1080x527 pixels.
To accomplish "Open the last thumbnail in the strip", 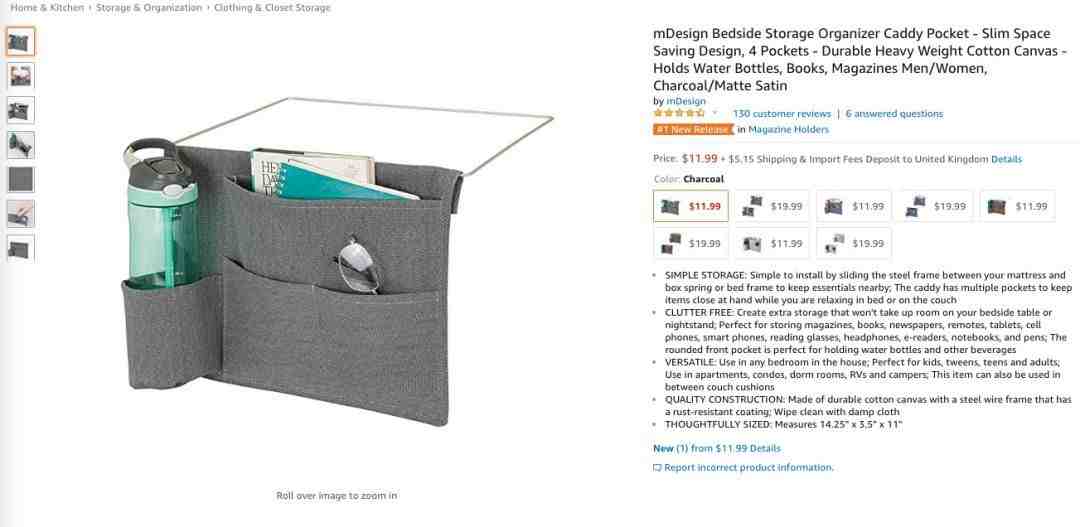I will tap(20, 248).
